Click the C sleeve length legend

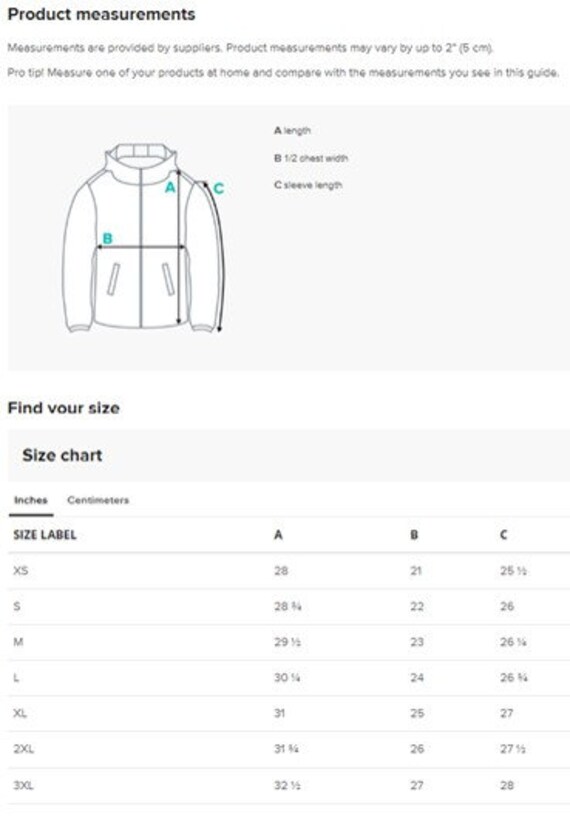(308, 185)
